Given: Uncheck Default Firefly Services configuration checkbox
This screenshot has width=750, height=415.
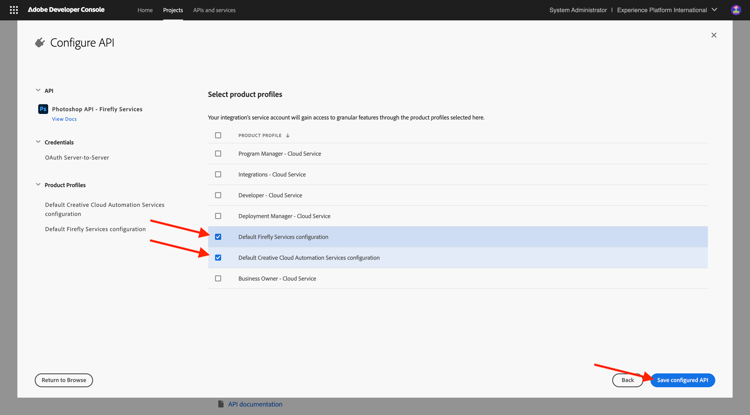Looking at the screenshot, I should point(218,237).
